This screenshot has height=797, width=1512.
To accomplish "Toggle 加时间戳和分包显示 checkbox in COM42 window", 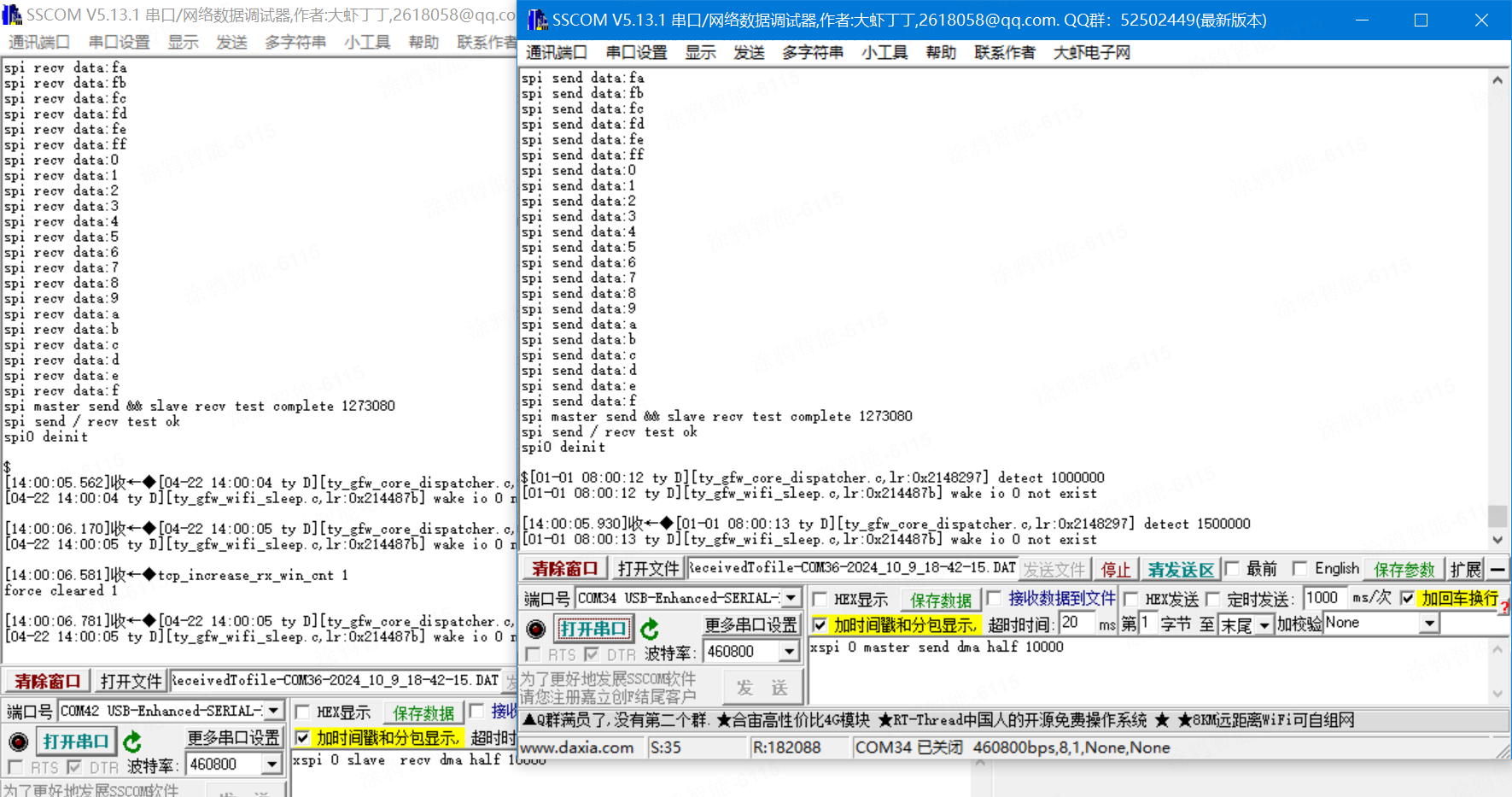I will tap(302, 737).
